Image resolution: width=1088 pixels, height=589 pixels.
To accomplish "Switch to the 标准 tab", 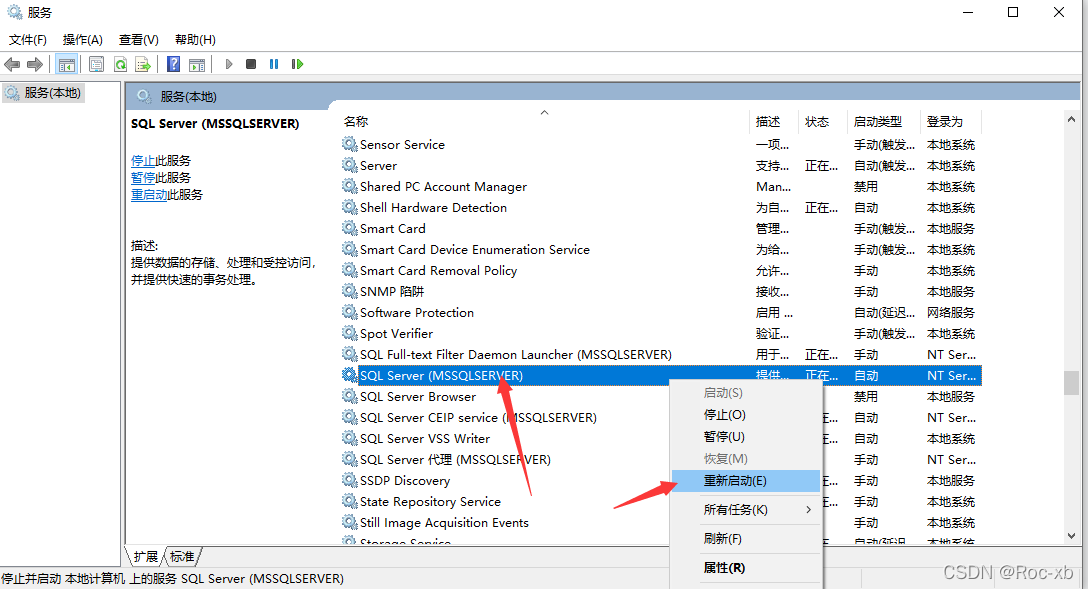I will click(182, 556).
